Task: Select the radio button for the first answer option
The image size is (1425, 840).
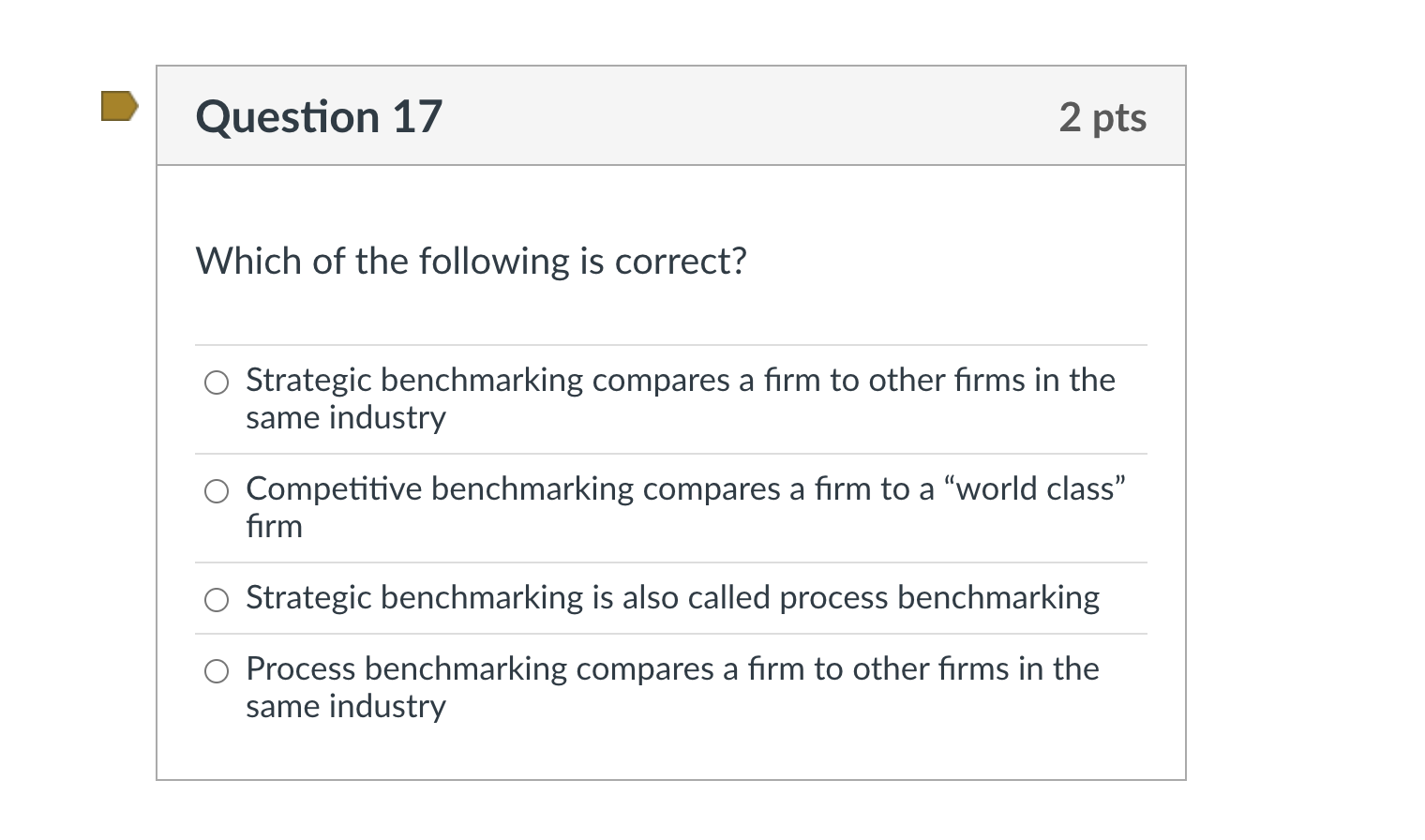Action: click(x=217, y=382)
